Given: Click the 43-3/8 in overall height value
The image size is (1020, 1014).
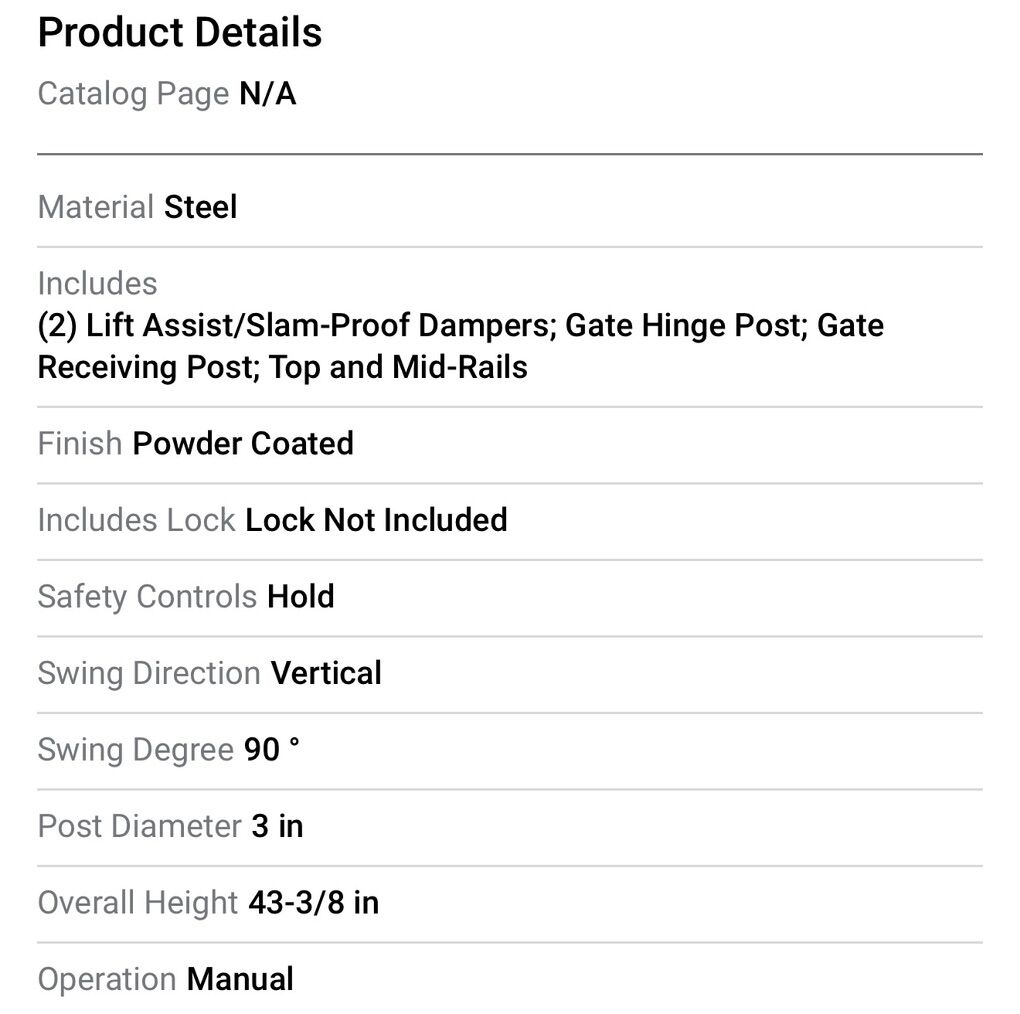Looking at the screenshot, I should click(313, 903).
